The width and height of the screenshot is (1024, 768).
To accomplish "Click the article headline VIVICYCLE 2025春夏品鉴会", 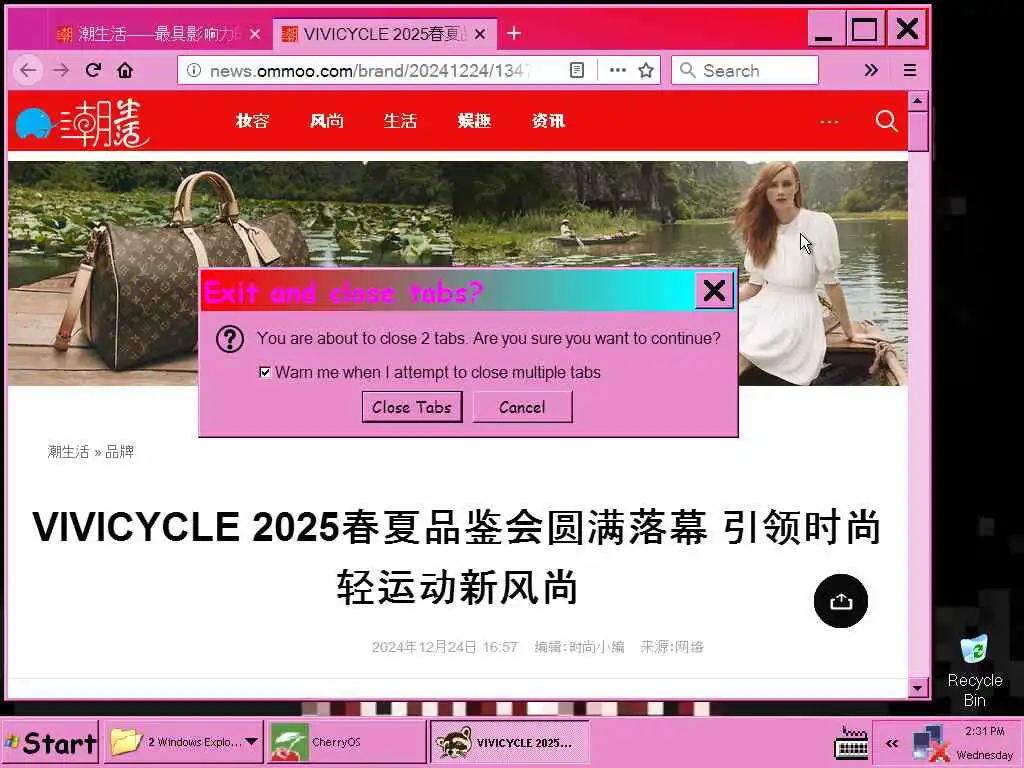I will click(457, 556).
